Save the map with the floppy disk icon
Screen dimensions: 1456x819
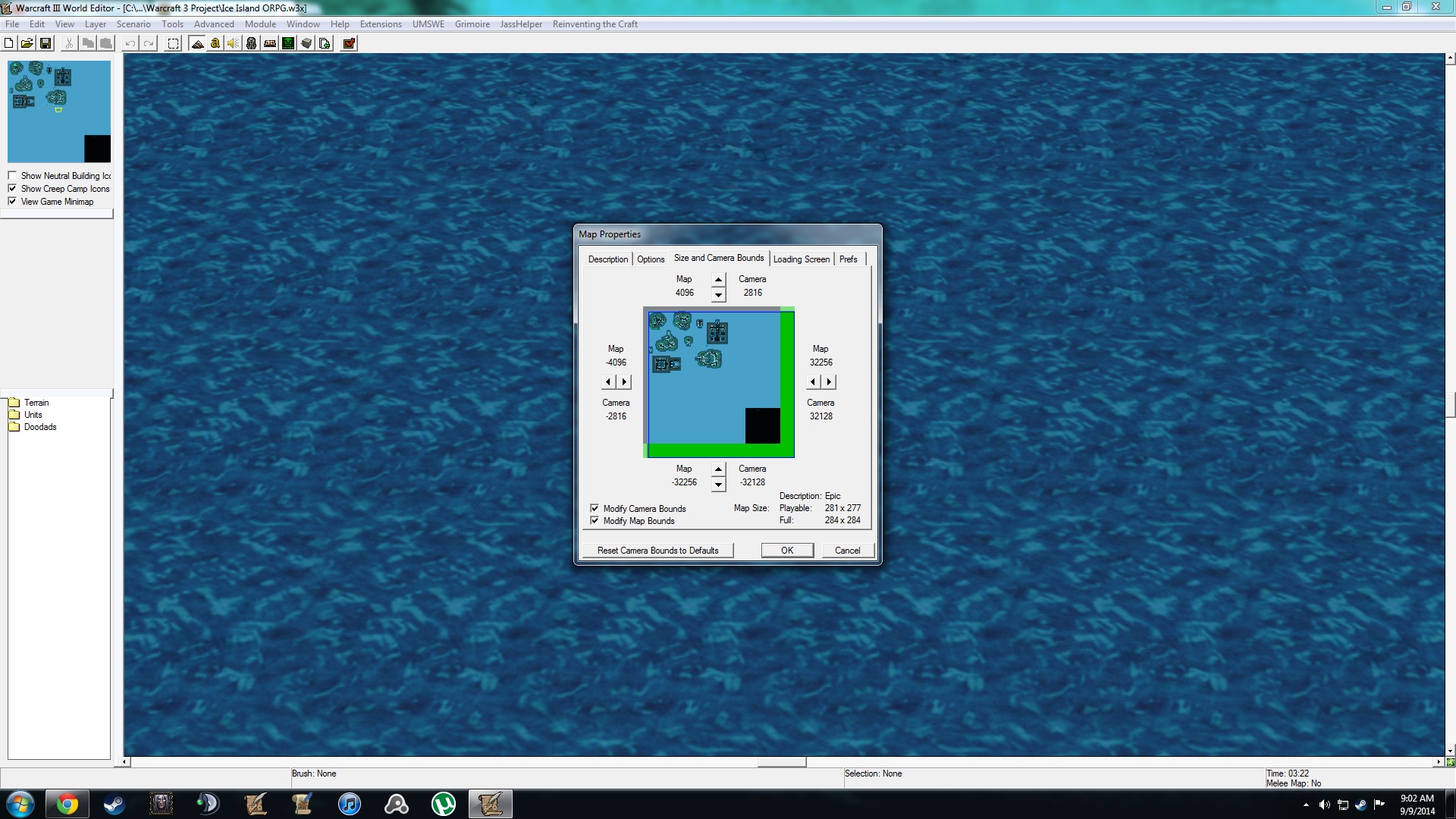point(45,43)
